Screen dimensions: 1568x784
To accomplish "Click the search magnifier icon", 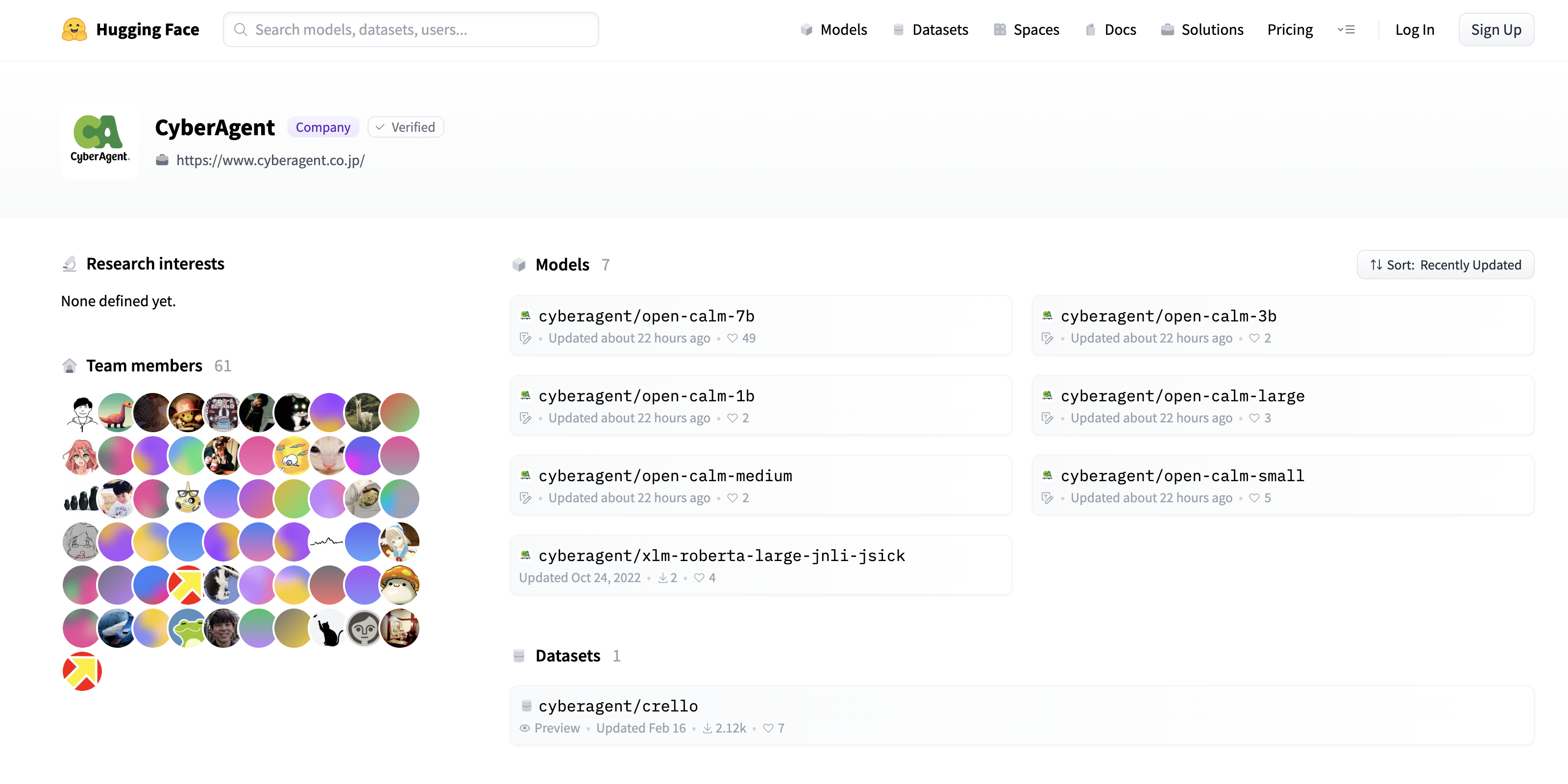I will tap(241, 29).
